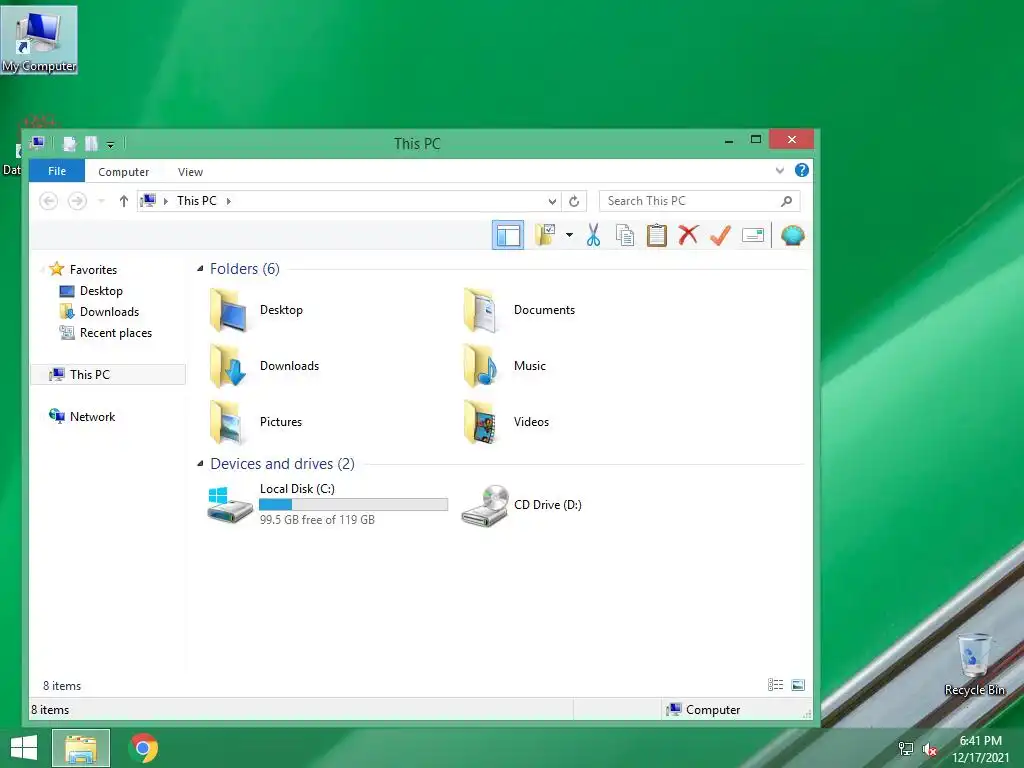Select Local Disk (C:) drive
The width and height of the screenshot is (1024, 768).
tap(328, 504)
